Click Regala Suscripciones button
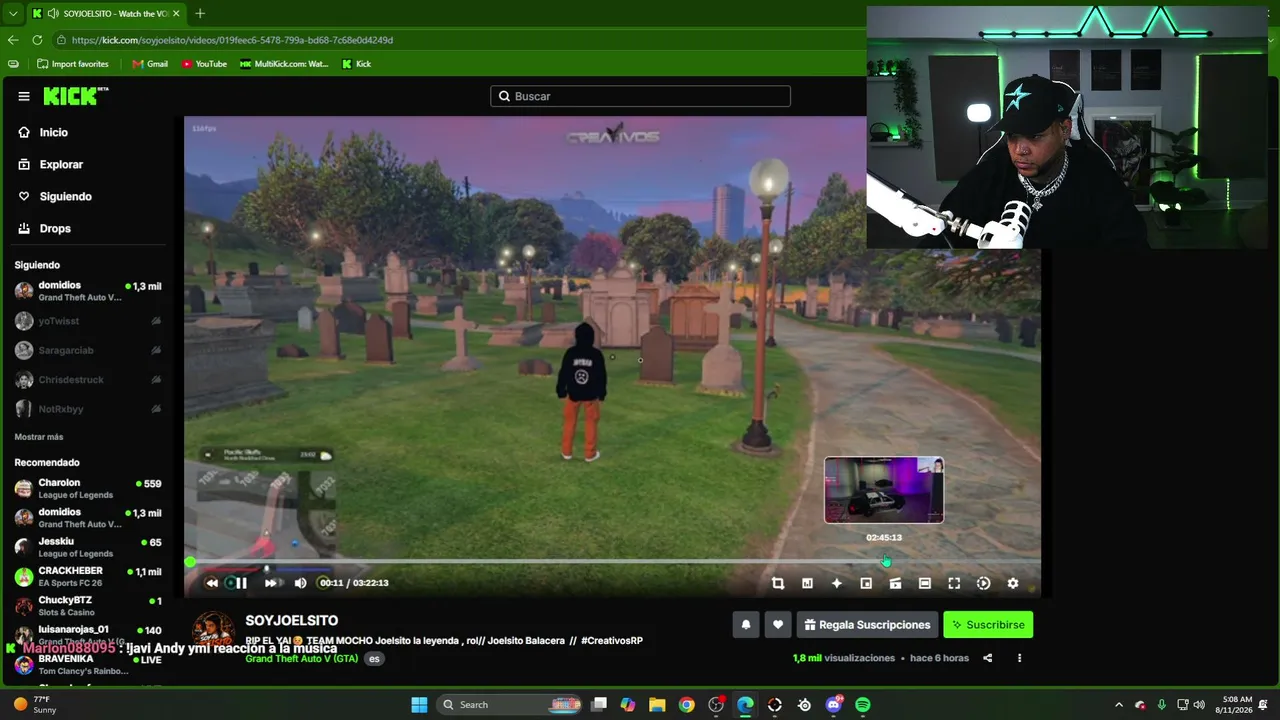Screen dimensions: 1280x720 click(x=867, y=625)
